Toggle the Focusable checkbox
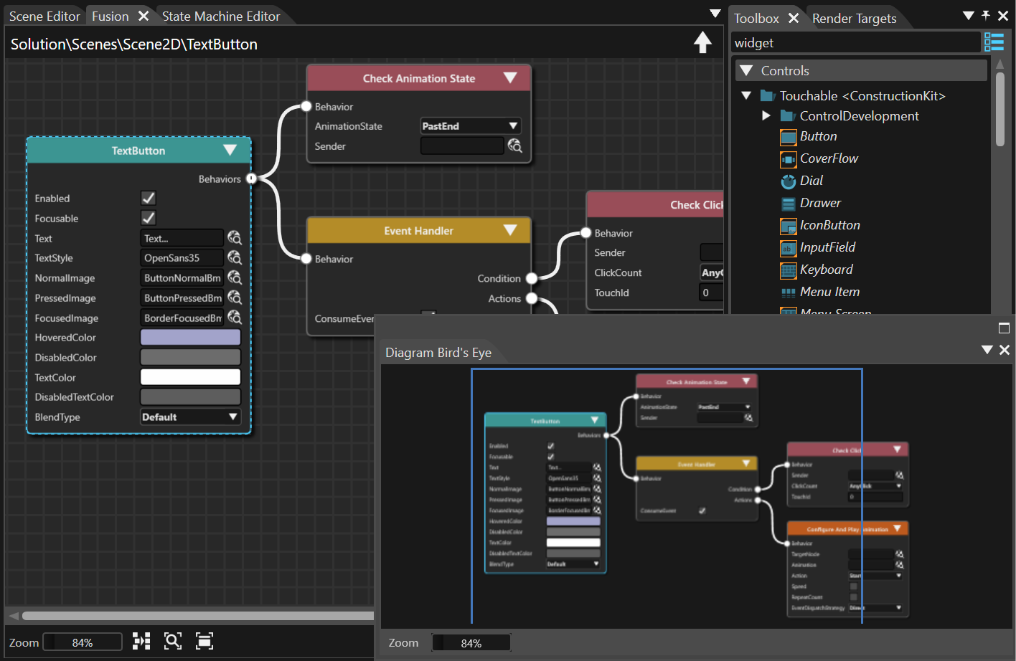Screen dimensions: 1016x661 tap(148, 218)
